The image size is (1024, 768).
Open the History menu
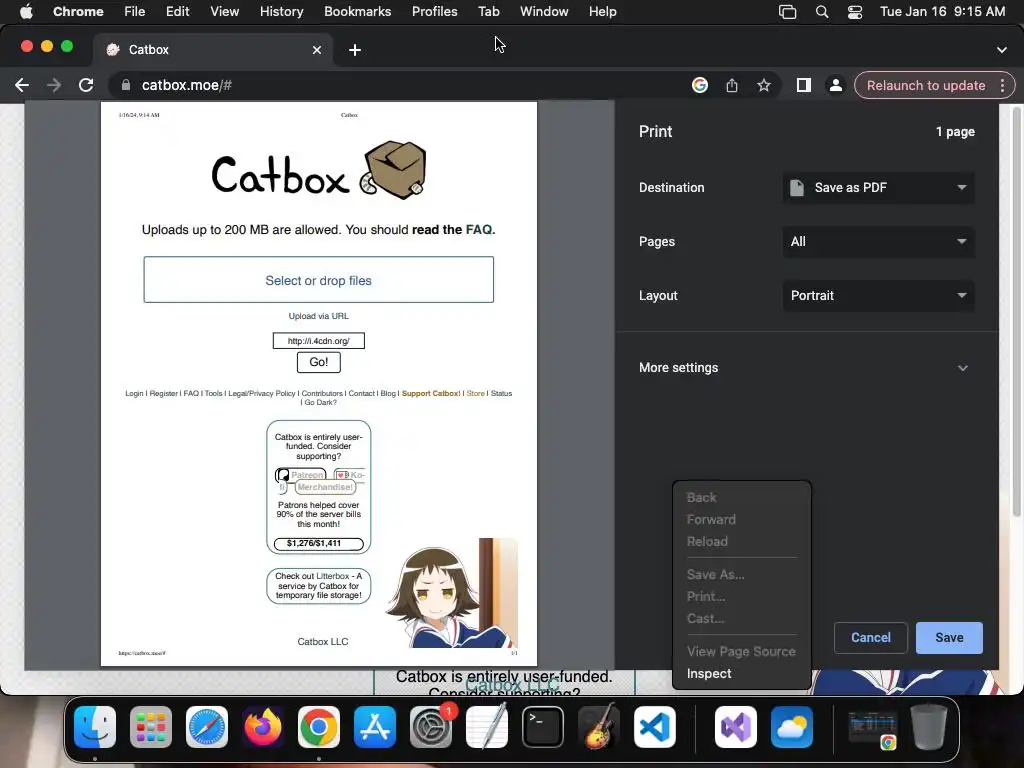[x=281, y=12]
